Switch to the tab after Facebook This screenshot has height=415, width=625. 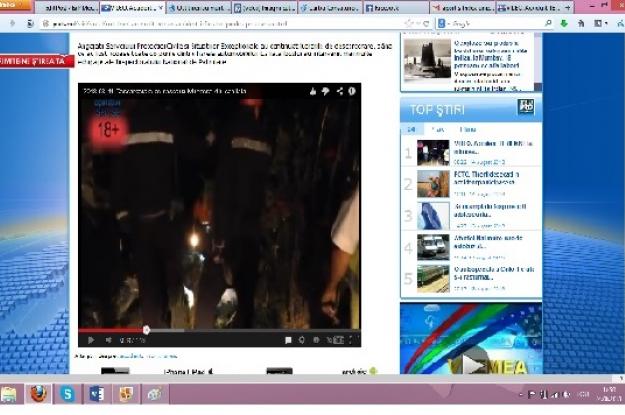(462, 8)
